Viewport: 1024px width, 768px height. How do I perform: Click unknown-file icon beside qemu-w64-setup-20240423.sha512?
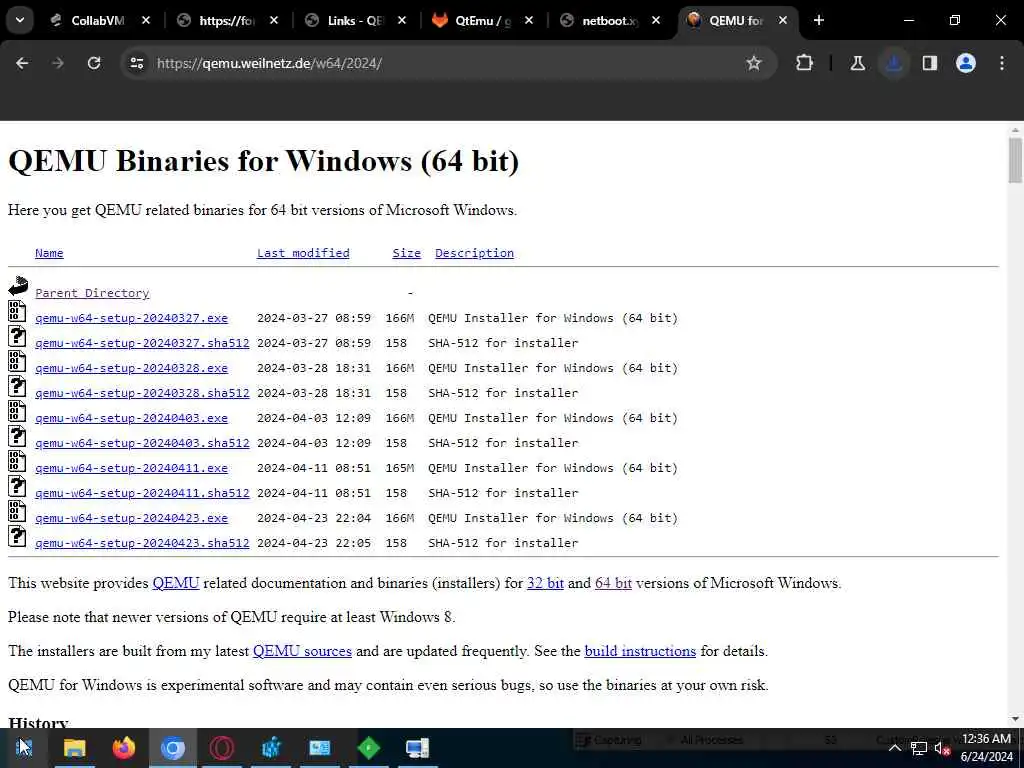click(x=18, y=536)
